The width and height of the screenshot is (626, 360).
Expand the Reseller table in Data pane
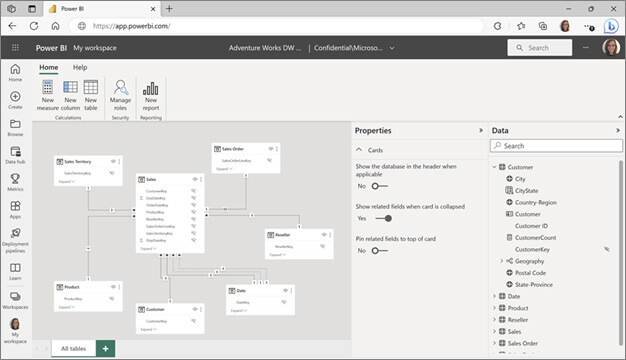(494, 320)
